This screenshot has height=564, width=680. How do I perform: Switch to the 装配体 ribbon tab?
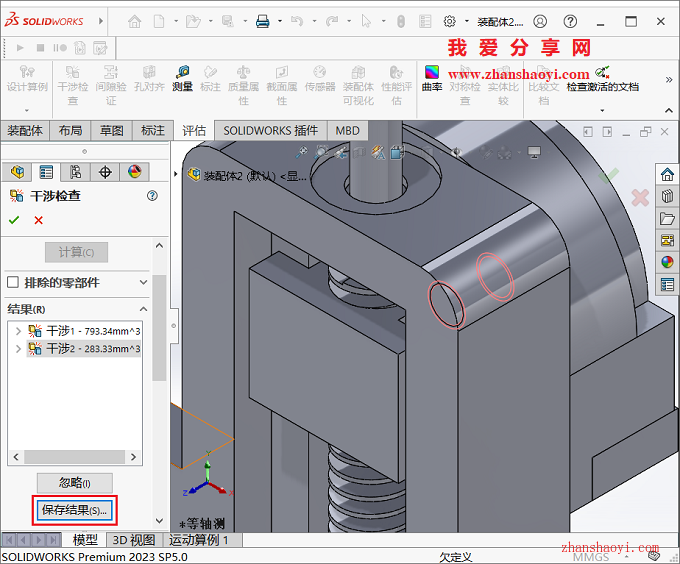click(x=25, y=130)
